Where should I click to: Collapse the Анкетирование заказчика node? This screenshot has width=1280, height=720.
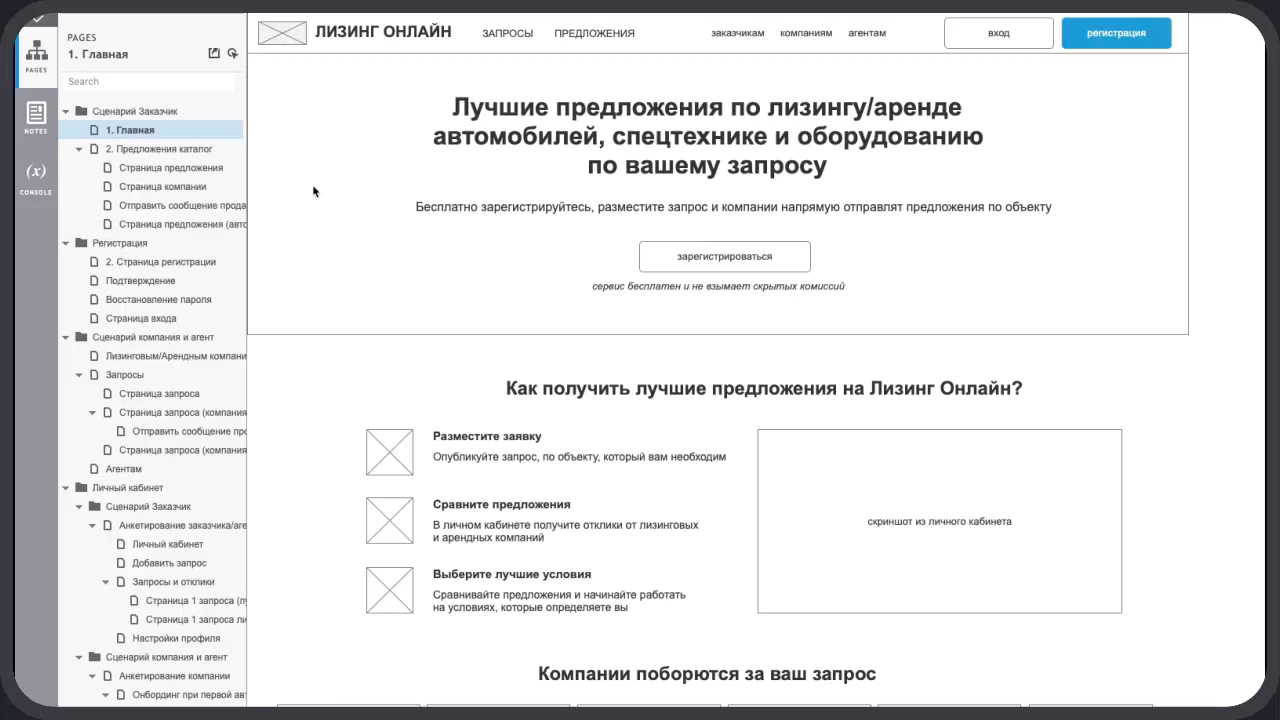pyautogui.click(x=93, y=525)
